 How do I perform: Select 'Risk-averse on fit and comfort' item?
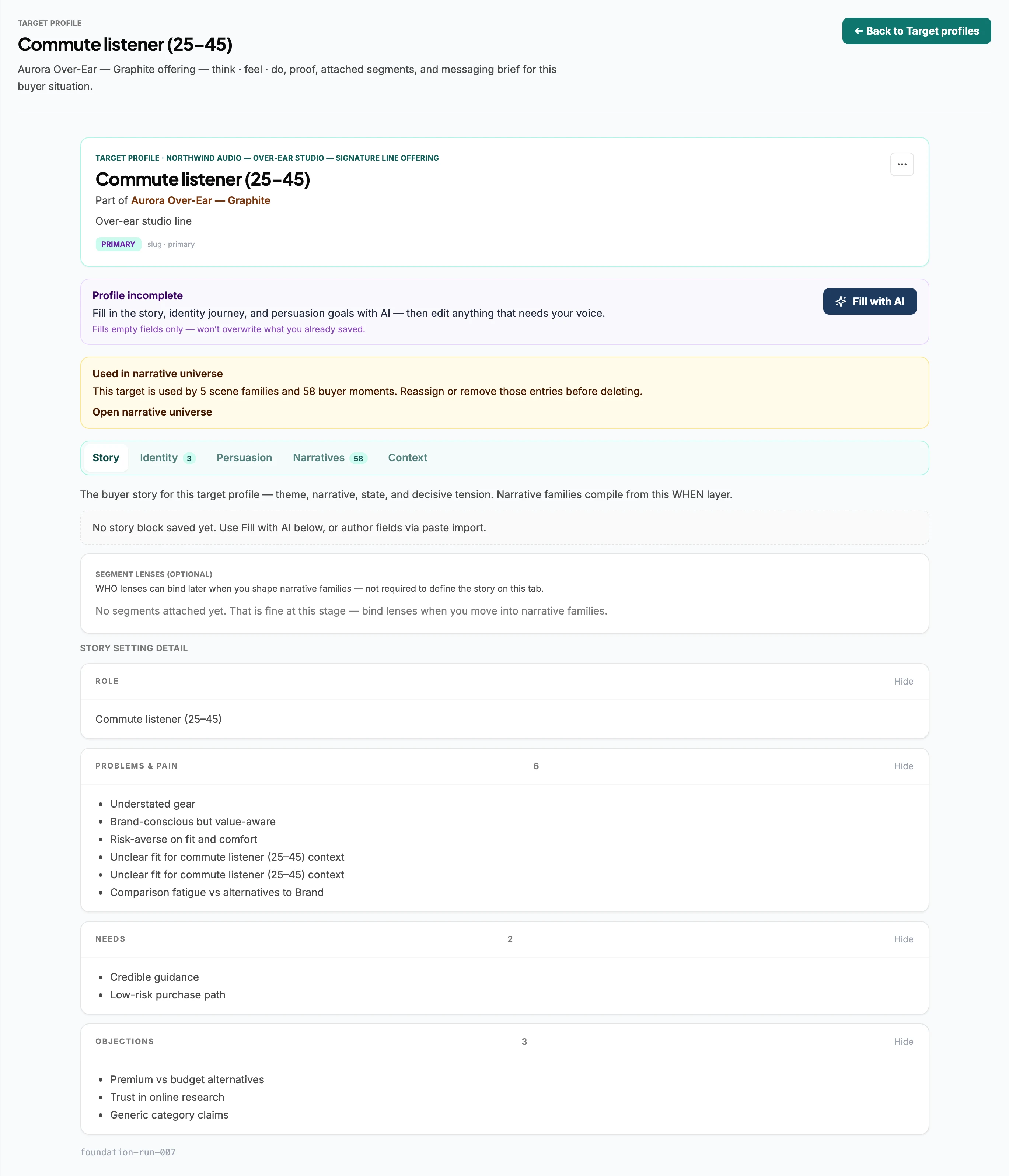coord(184,839)
